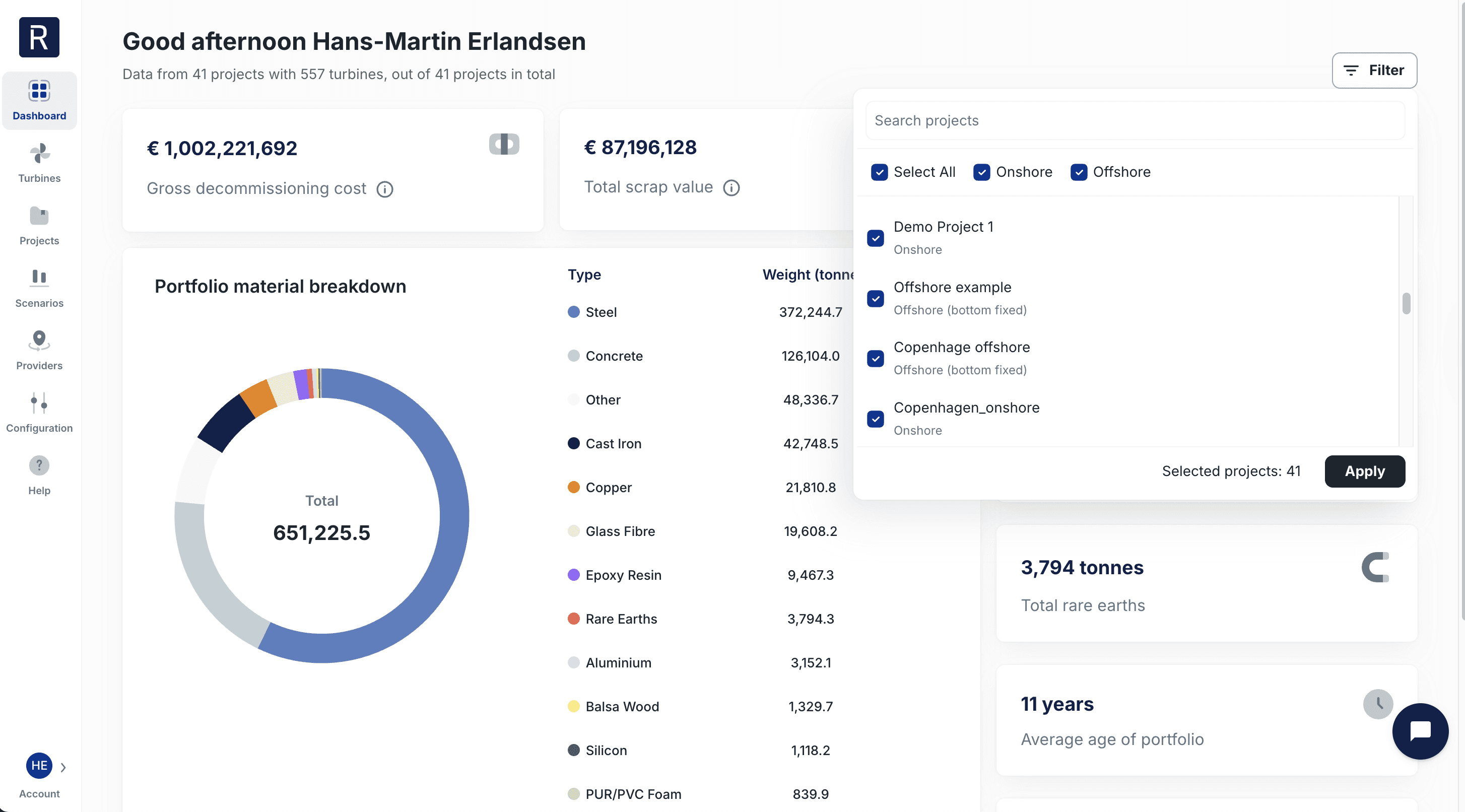1465x812 pixels.
Task: Open Configuration sliders icon
Action: tap(39, 402)
